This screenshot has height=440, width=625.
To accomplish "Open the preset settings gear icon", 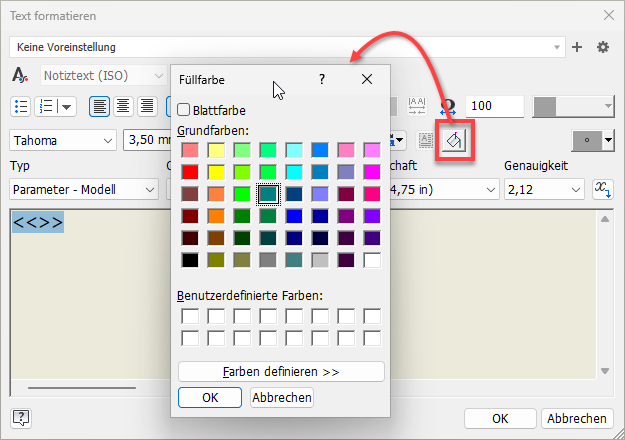I will (602, 47).
